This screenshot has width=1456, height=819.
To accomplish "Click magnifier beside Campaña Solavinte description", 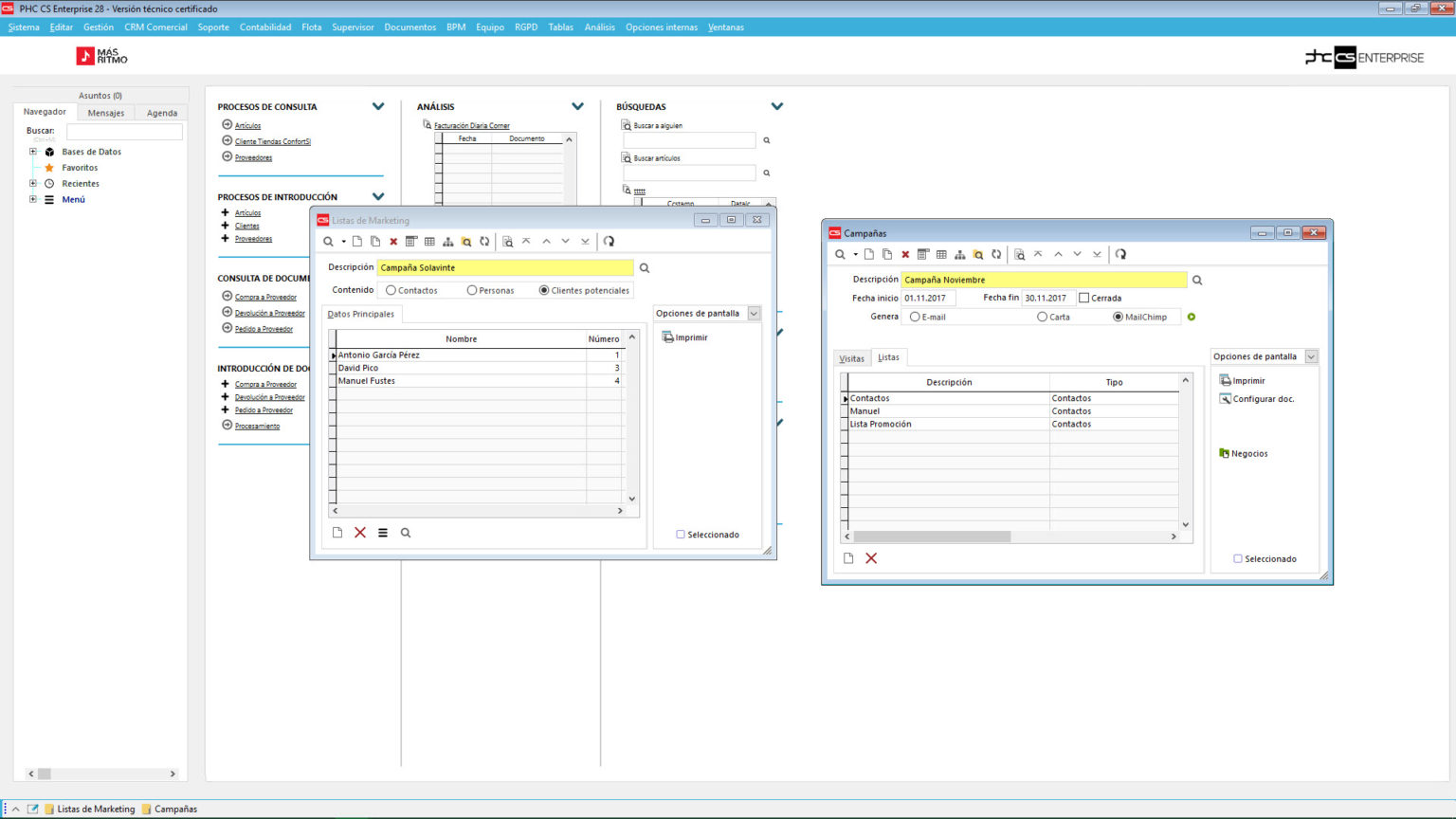I will 645,268.
